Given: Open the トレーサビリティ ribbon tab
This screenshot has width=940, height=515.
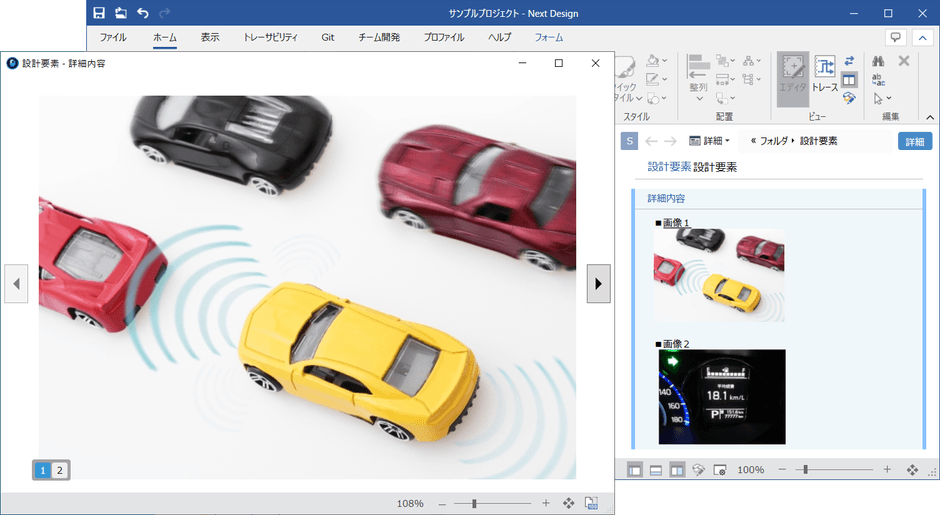Looking at the screenshot, I should [x=270, y=37].
